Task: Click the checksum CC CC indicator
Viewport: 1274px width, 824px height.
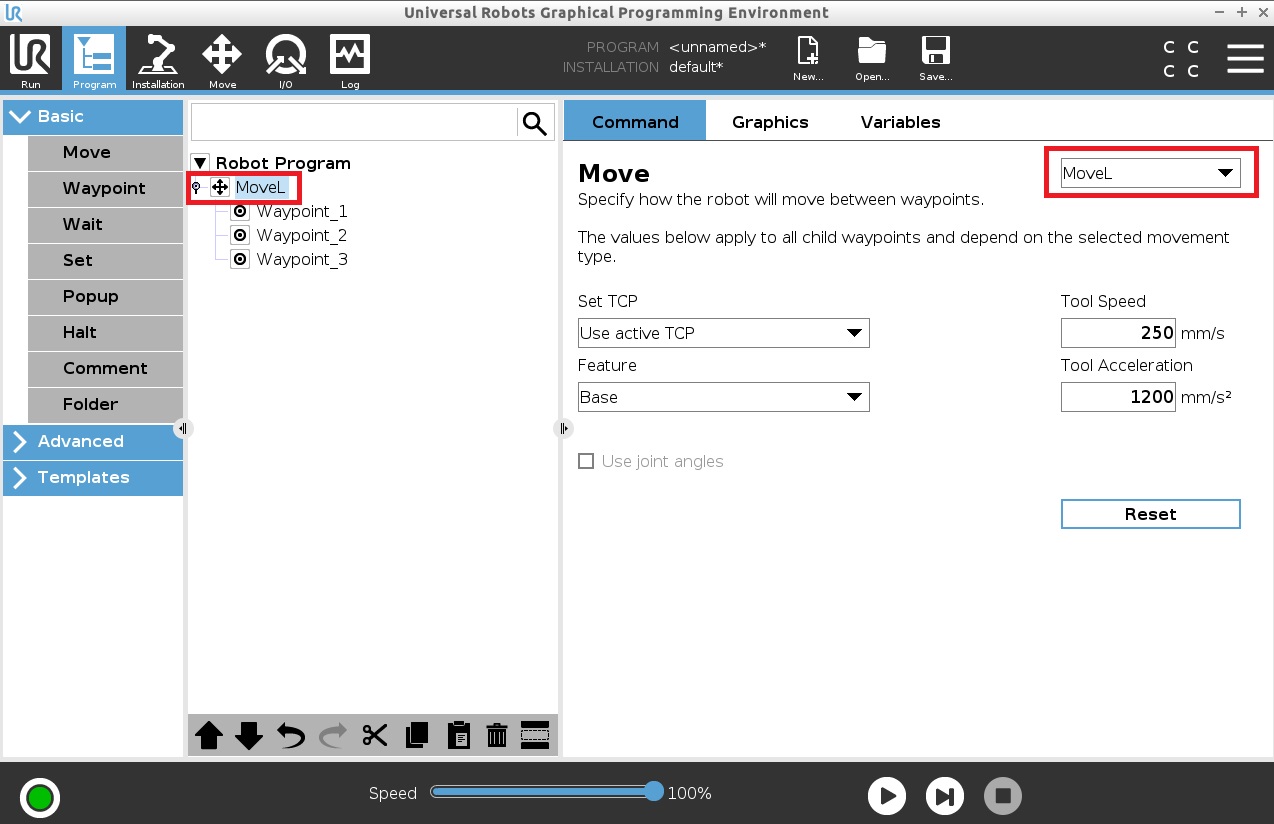Action: click(x=1181, y=59)
